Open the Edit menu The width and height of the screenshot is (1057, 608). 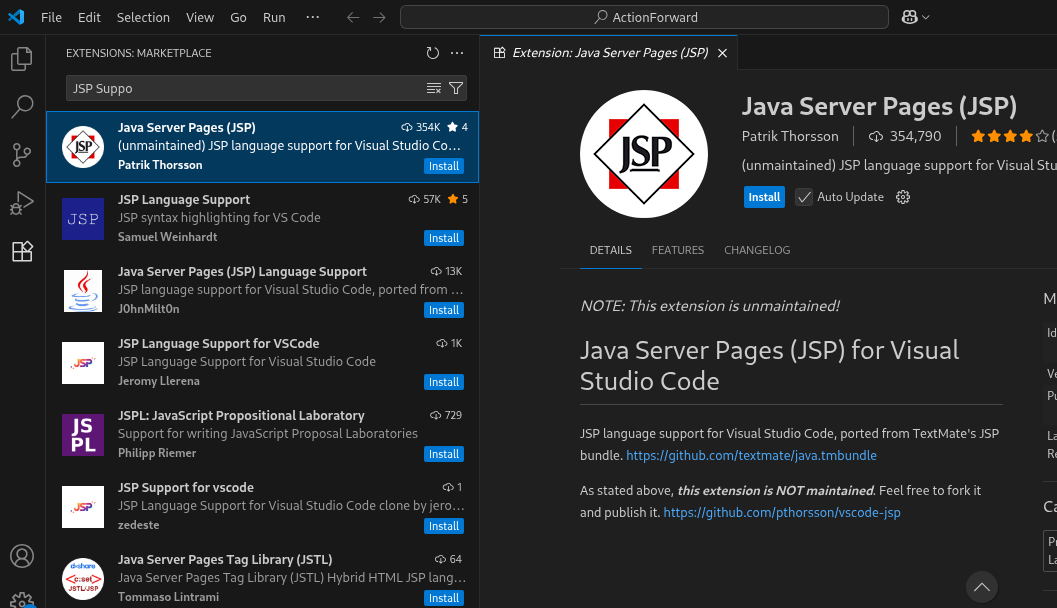click(x=89, y=18)
